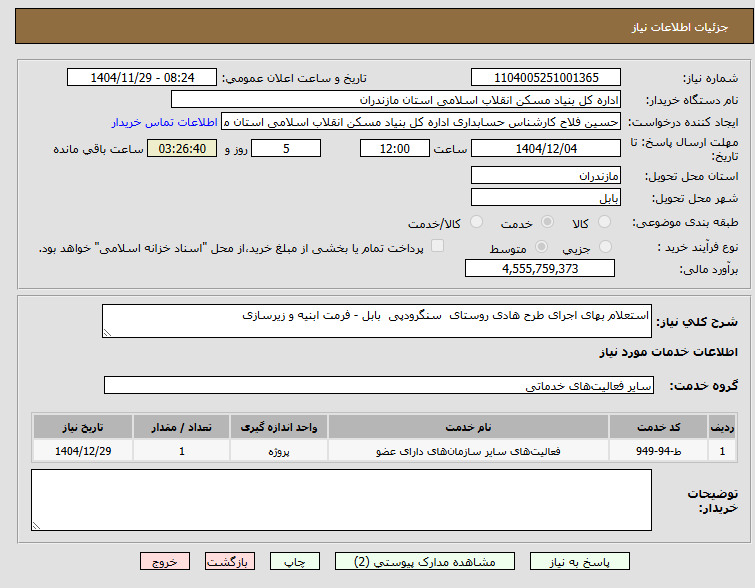Click the resize handle of توضیحات خریدار textarea
Image resolution: width=755 pixels, height=588 pixels.
(x=36, y=526)
